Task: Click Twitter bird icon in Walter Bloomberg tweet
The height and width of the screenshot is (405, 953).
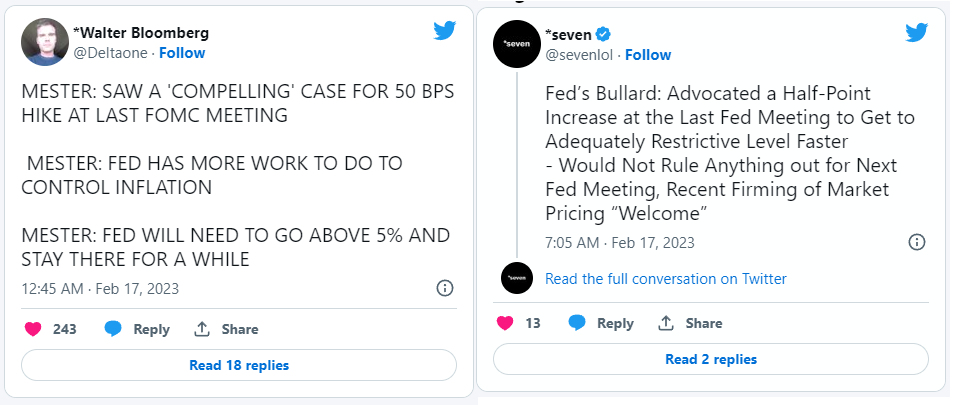Action: [445, 30]
